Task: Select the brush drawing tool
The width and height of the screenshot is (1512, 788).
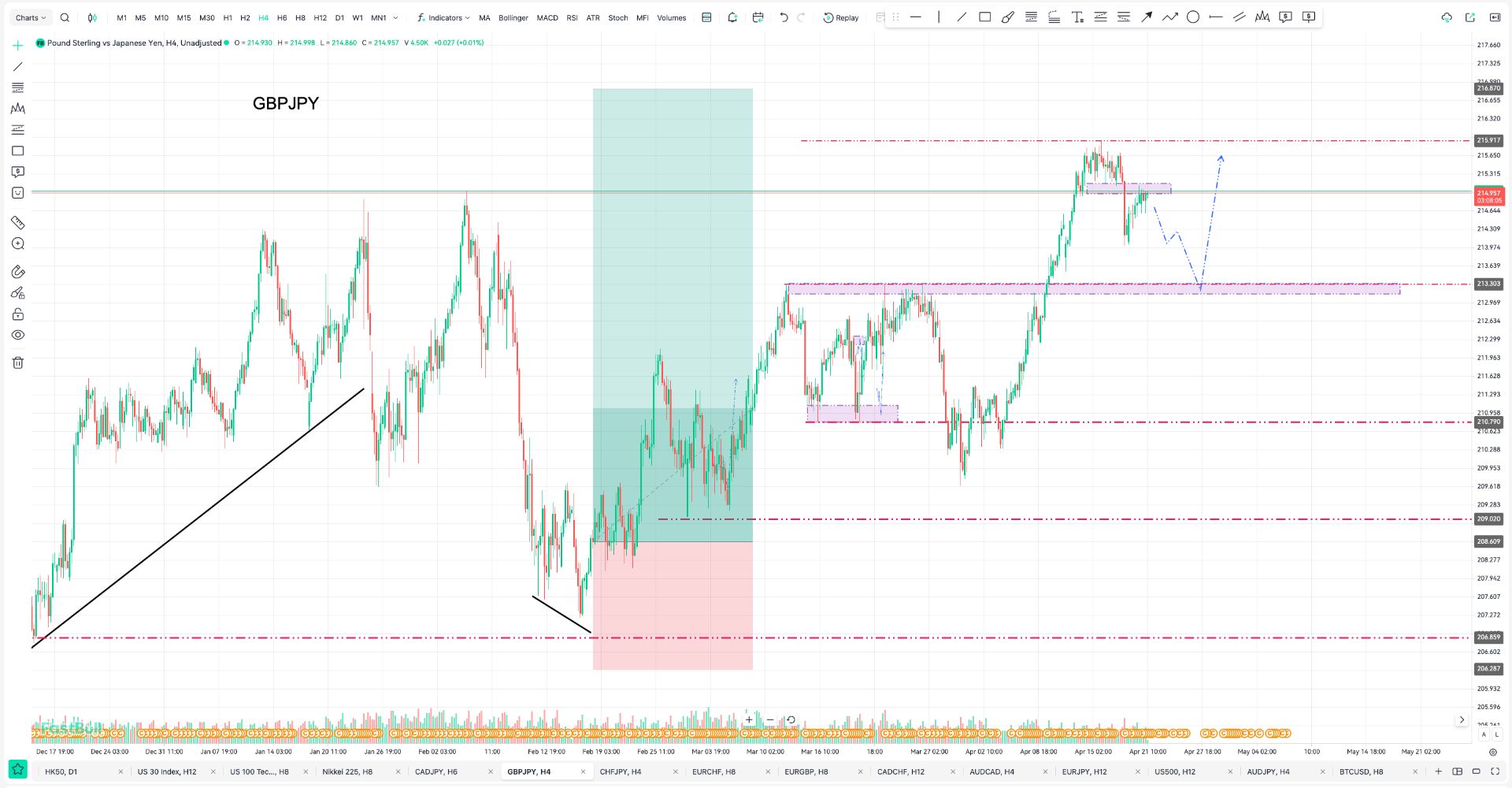Action: pyautogui.click(x=1008, y=17)
